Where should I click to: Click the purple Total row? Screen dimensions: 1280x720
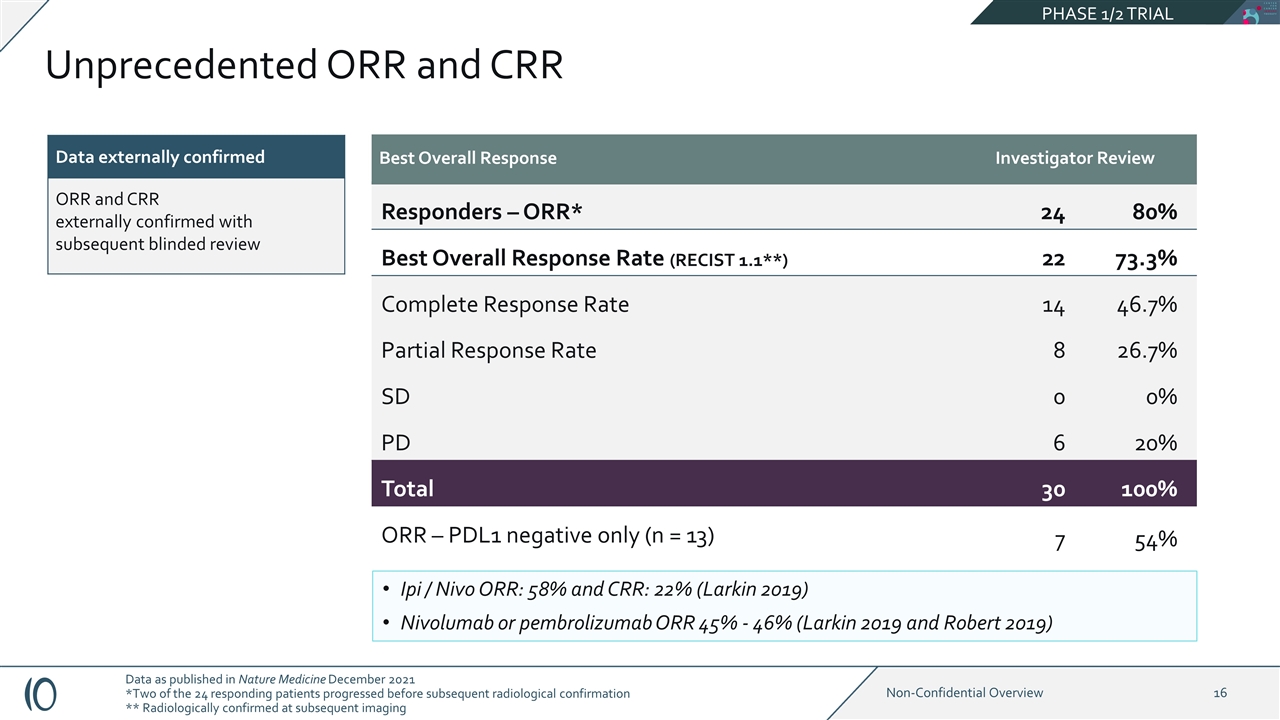(784, 489)
